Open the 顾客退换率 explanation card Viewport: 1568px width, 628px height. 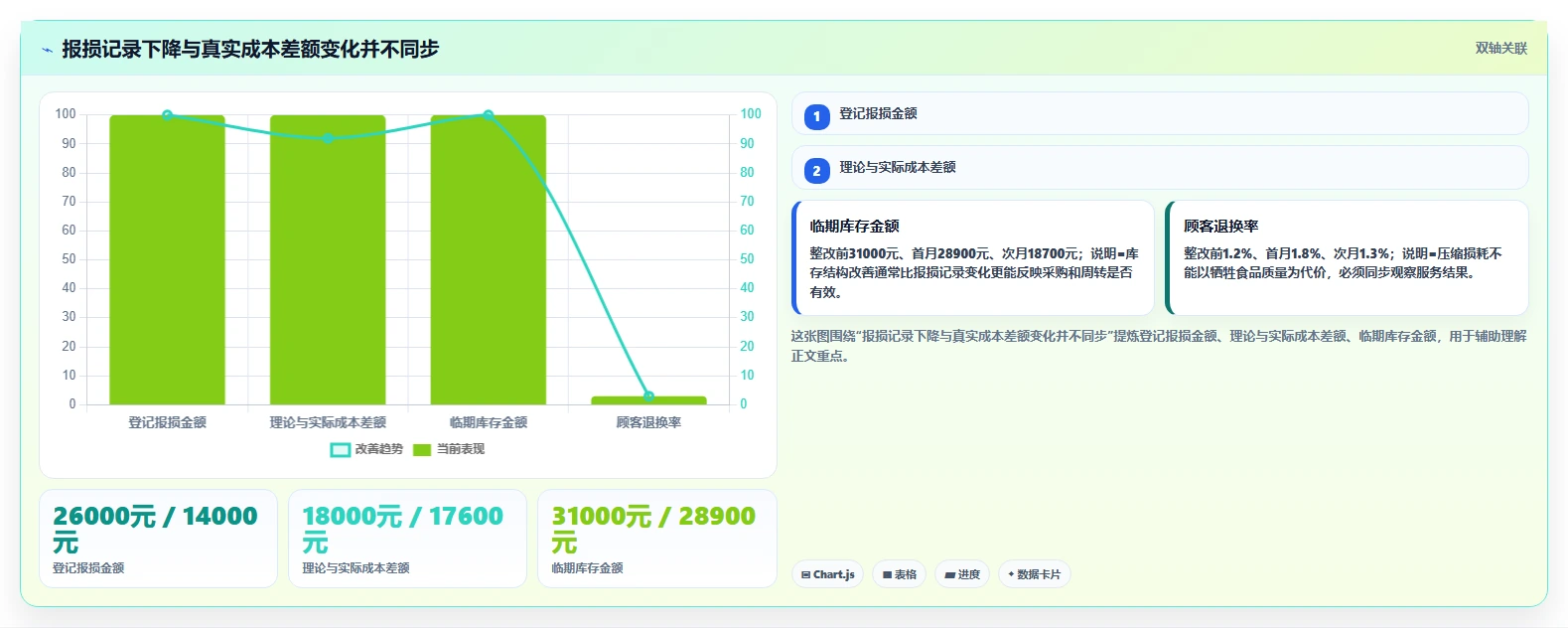point(1347,258)
